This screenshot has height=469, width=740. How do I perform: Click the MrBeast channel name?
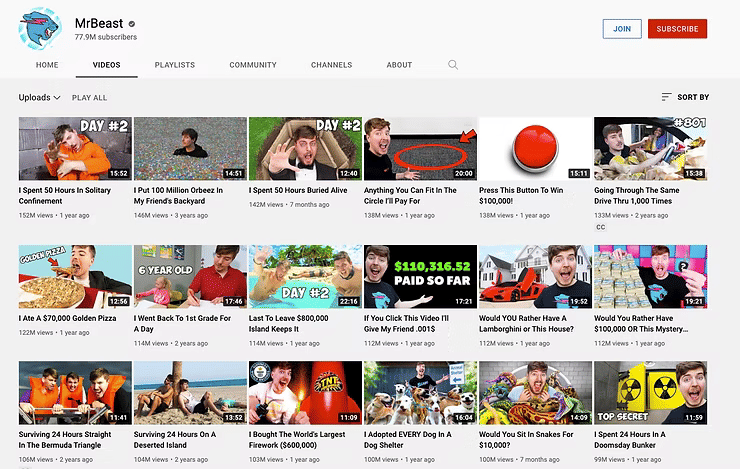99,23
